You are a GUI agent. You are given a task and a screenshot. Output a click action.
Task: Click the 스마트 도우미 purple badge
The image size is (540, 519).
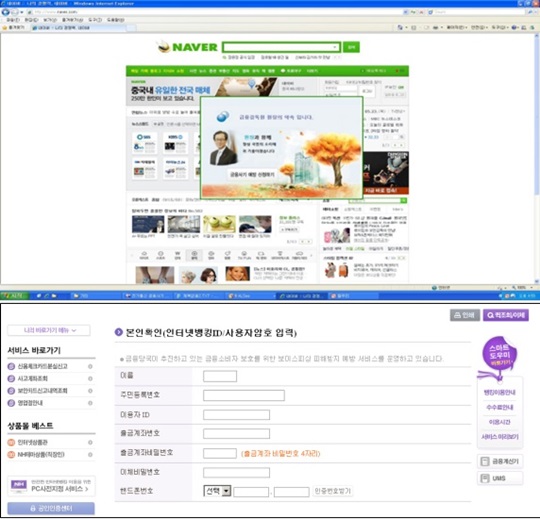(x=499, y=355)
